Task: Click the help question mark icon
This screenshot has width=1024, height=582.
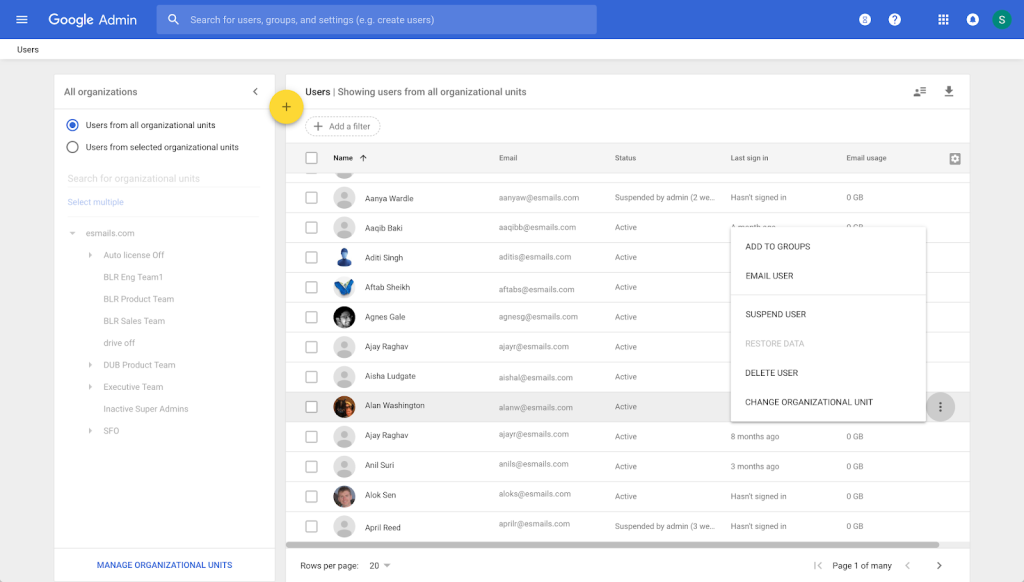Action: pyautogui.click(x=895, y=18)
